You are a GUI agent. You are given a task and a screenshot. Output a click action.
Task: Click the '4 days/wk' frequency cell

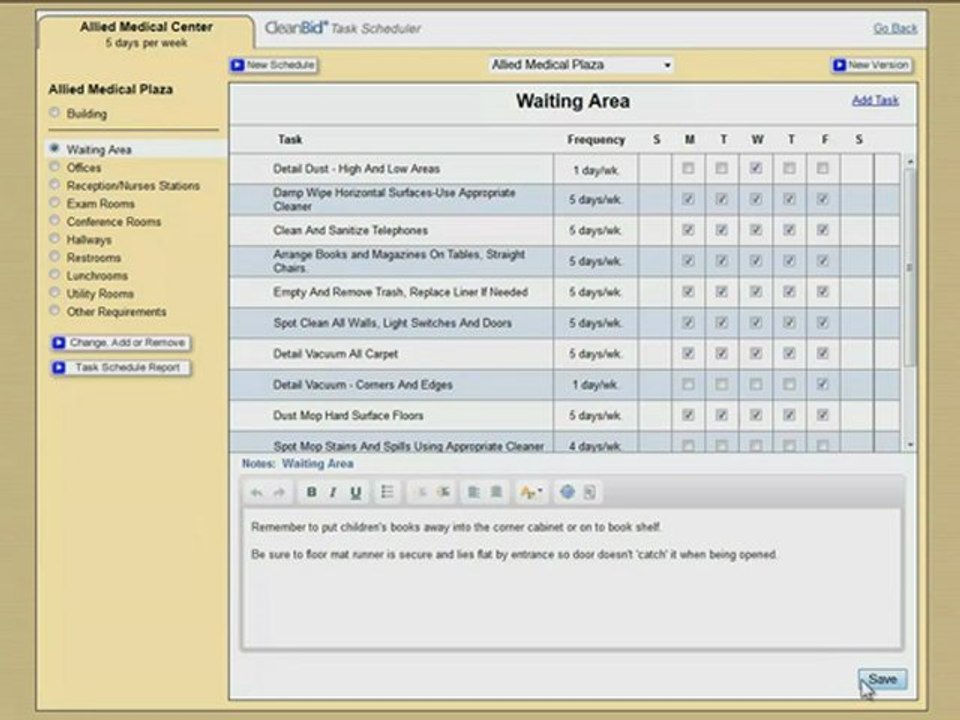pyautogui.click(x=595, y=446)
